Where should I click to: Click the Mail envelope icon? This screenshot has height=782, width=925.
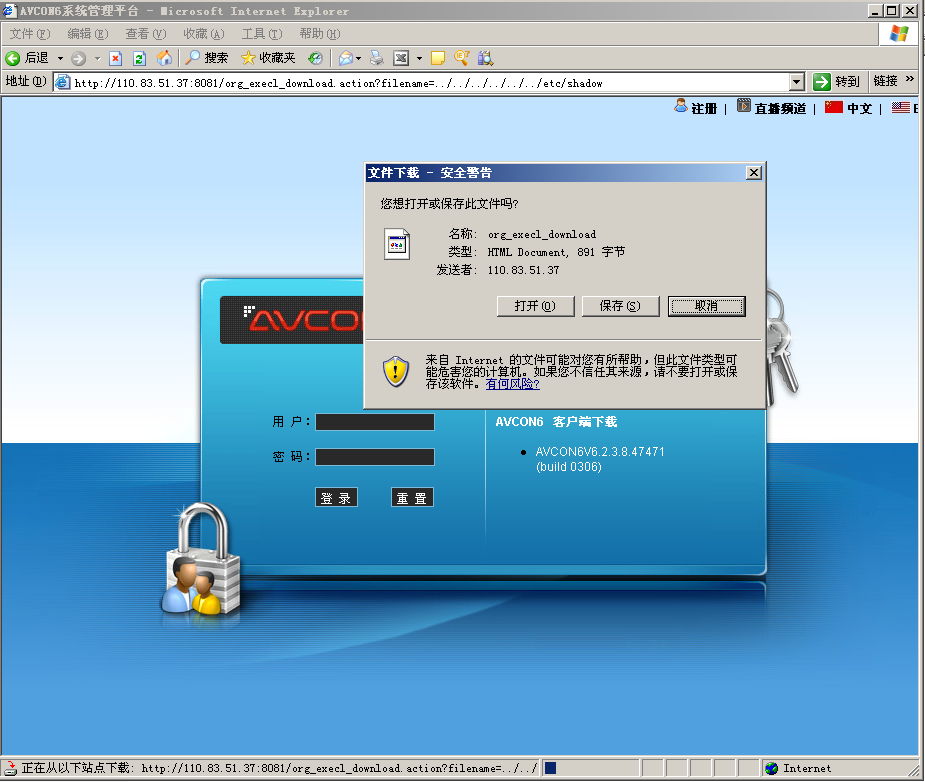pos(346,58)
